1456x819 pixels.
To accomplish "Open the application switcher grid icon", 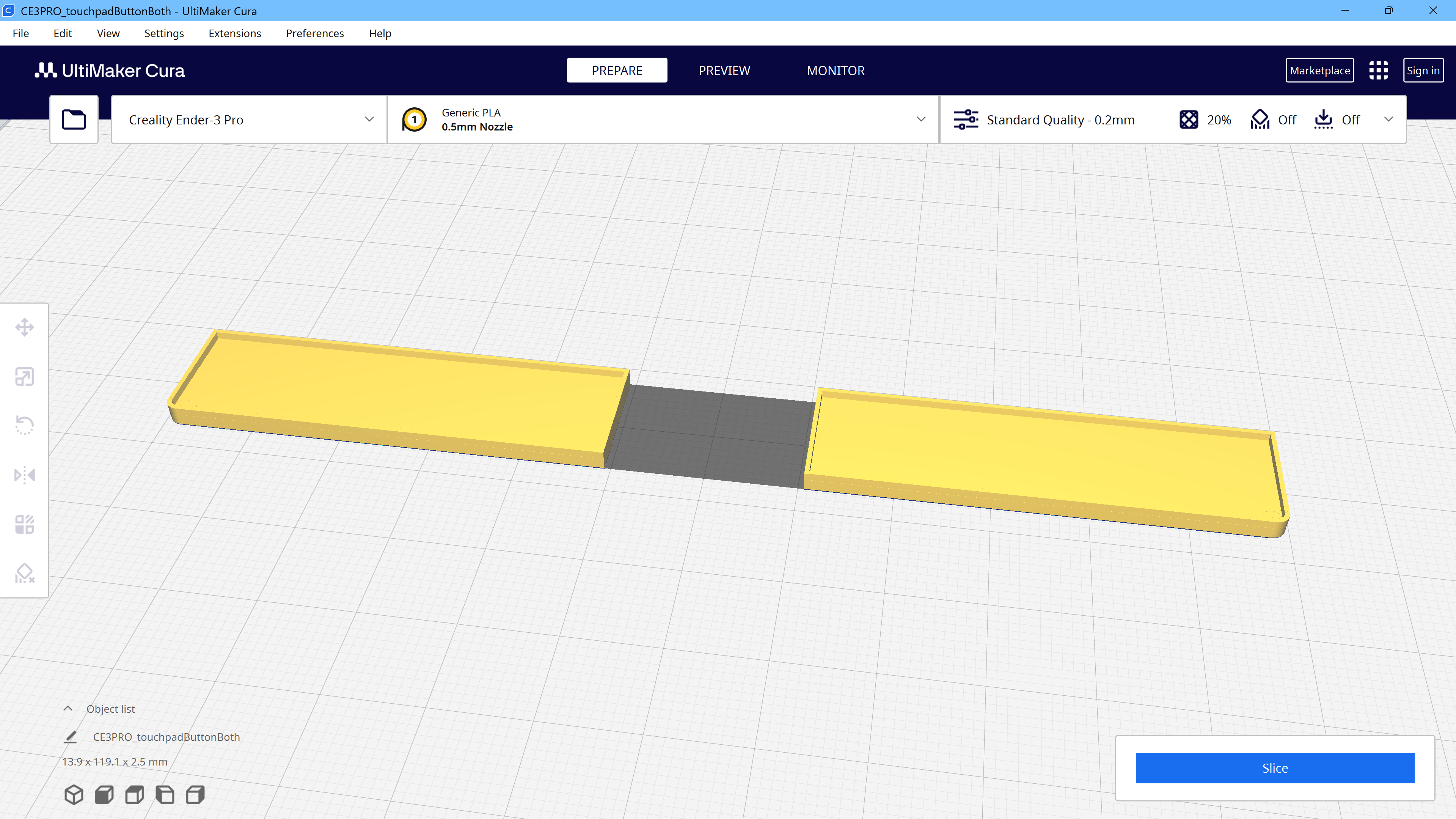I will pos(1379,71).
